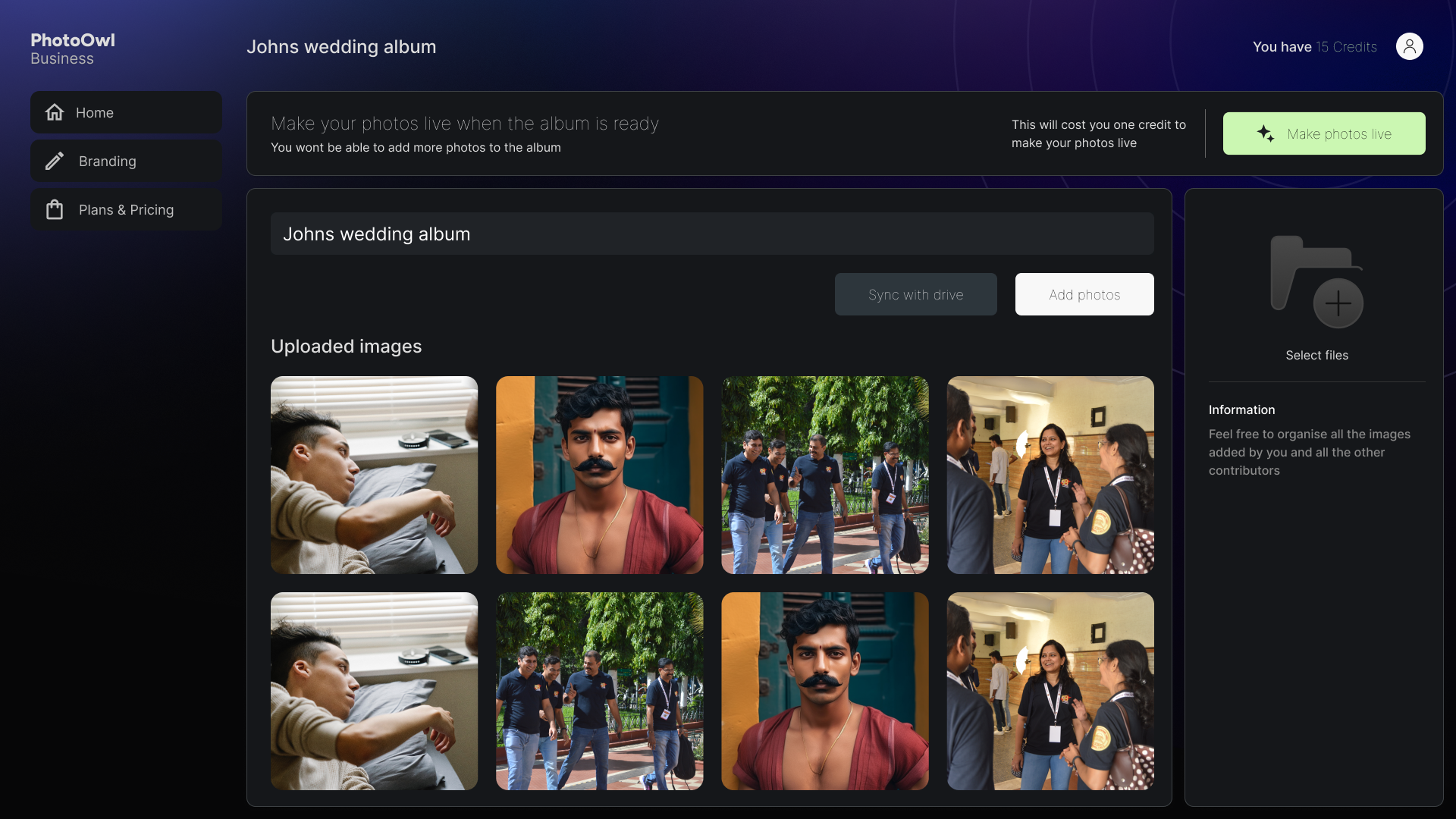The height and width of the screenshot is (819, 1456).
Task: Edit the Johns wedding album name field
Action: (711, 234)
